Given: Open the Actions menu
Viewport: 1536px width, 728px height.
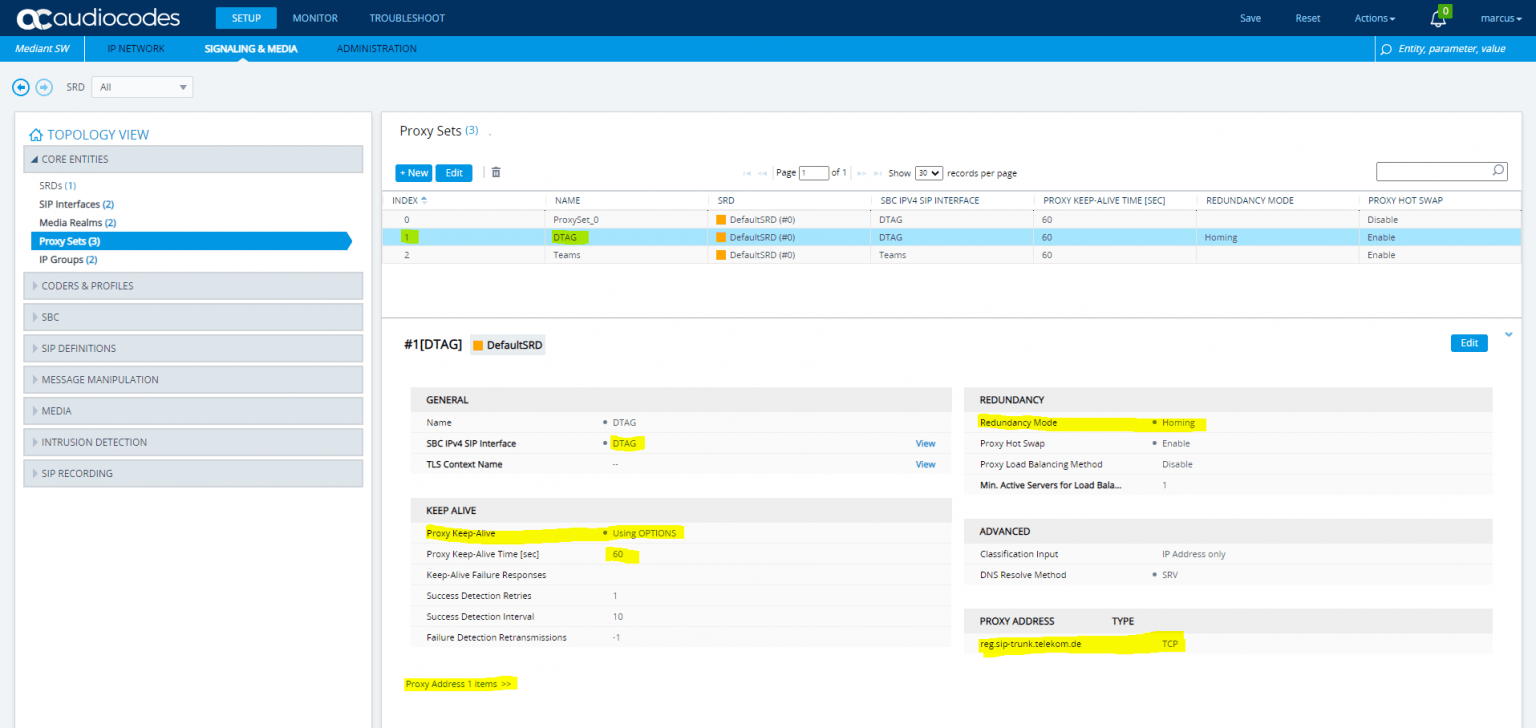Looking at the screenshot, I should pos(1374,18).
